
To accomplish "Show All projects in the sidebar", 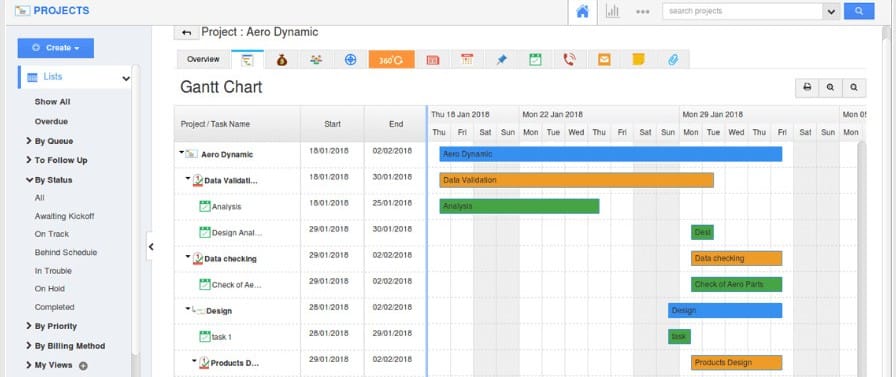I will point(53,102).
